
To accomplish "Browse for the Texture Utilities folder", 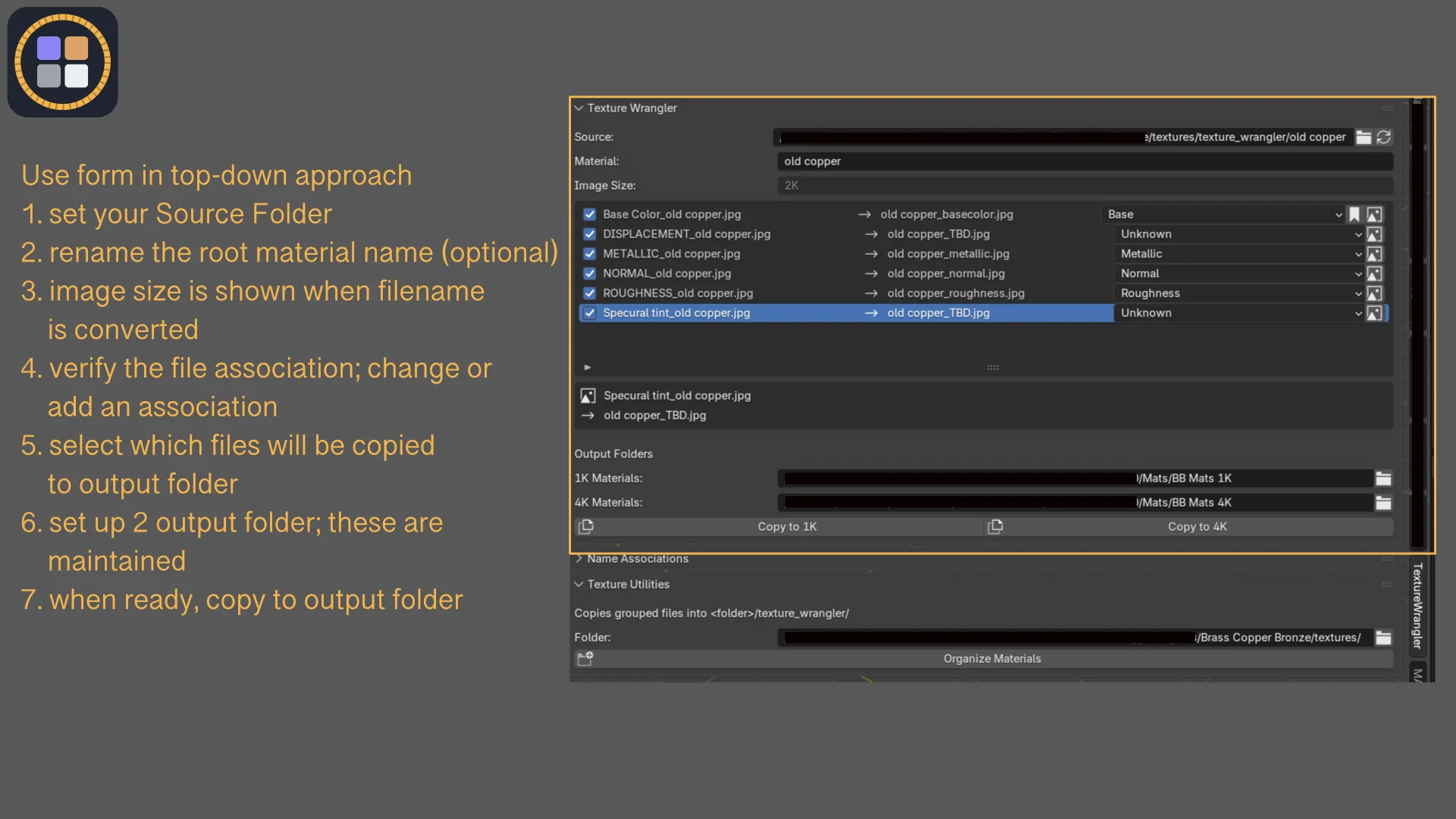I will [x=1383, y=638].
